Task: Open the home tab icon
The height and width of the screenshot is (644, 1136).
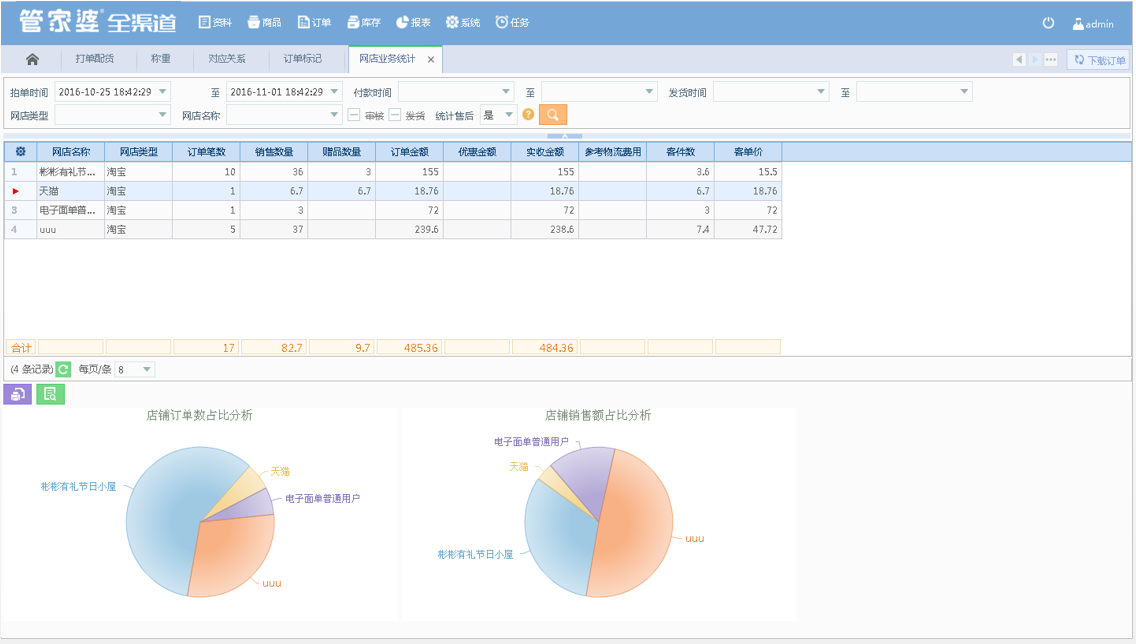Action: [x=32, y=59]
